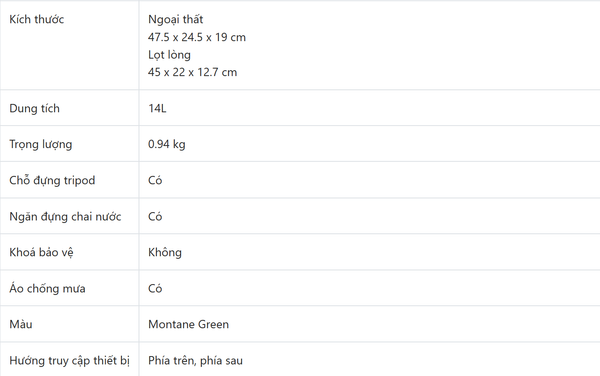600x376 pixels.
Task: Click the Lọt lòng dimension heading
Action: (169, 55)
